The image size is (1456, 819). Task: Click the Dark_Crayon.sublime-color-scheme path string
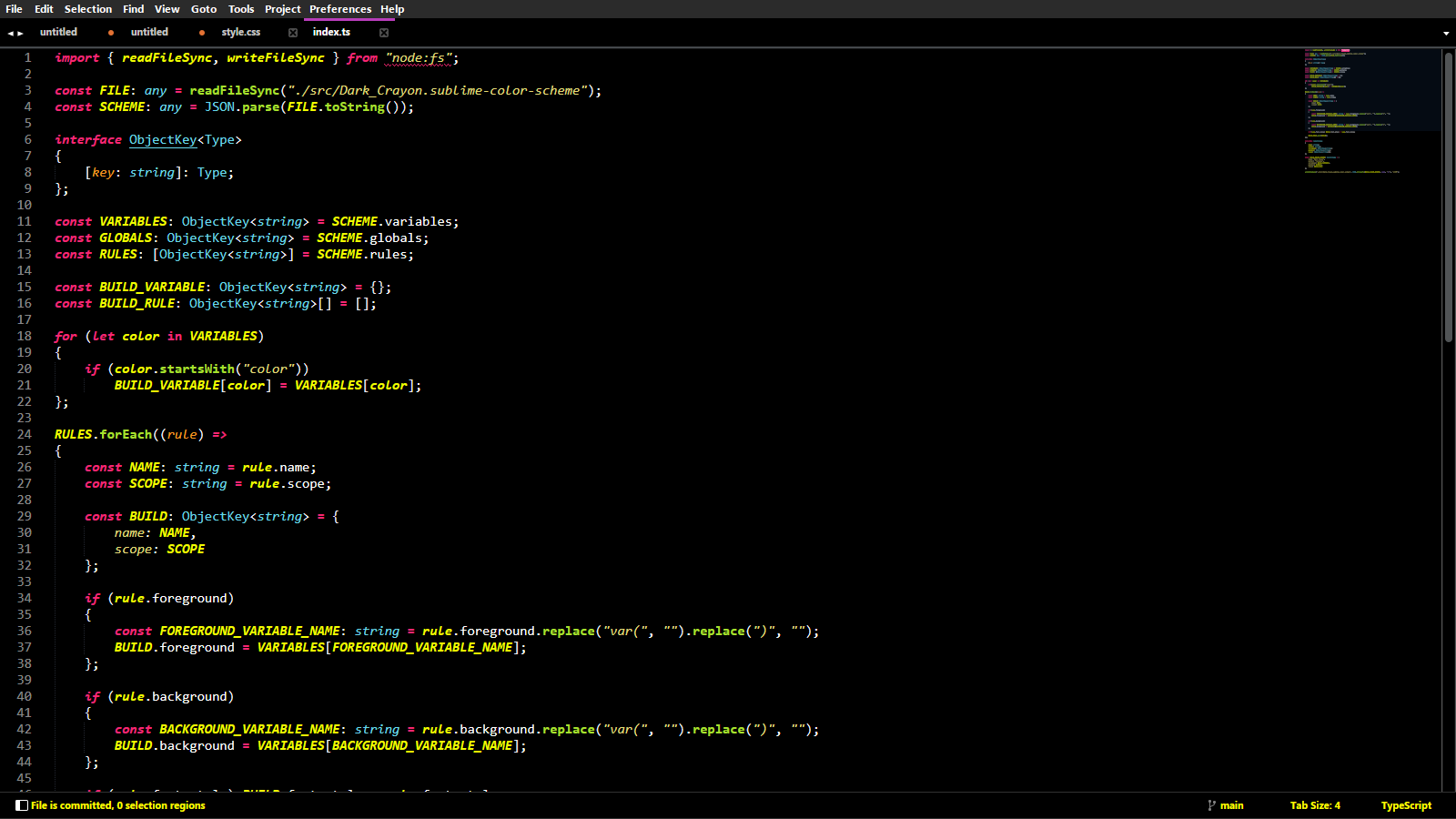tap(437, 90)
